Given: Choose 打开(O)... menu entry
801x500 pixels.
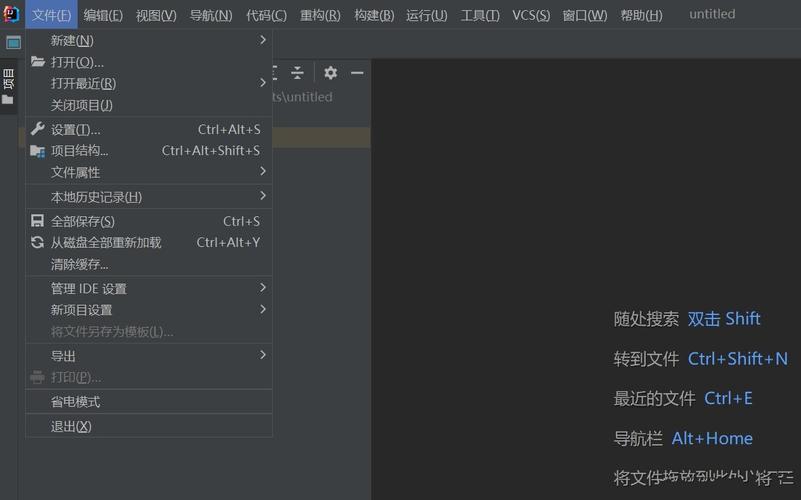Looking at the screenshot, I should [149, 62].
